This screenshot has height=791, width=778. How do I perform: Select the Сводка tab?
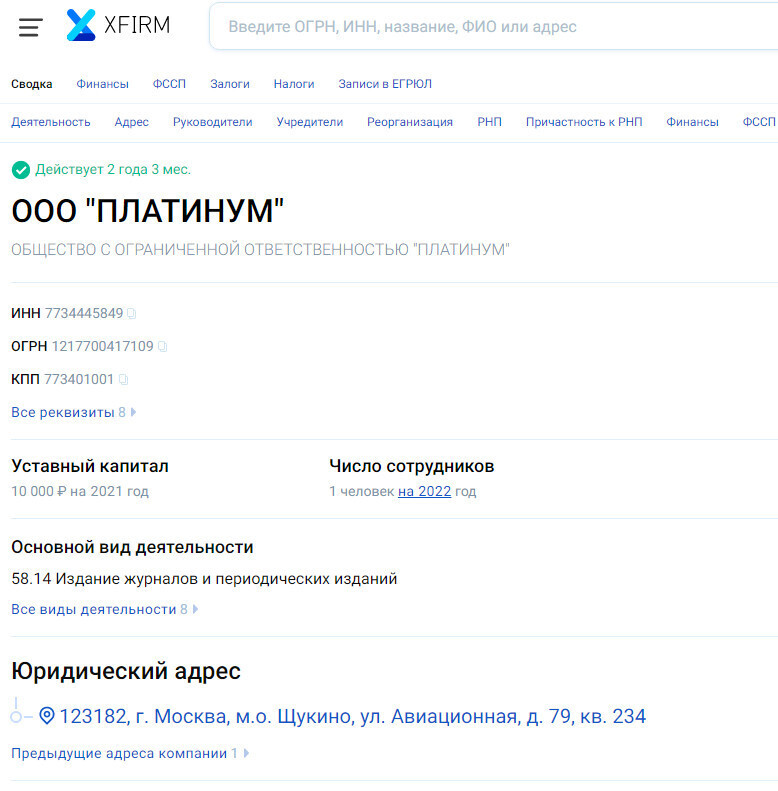point(32,84)
